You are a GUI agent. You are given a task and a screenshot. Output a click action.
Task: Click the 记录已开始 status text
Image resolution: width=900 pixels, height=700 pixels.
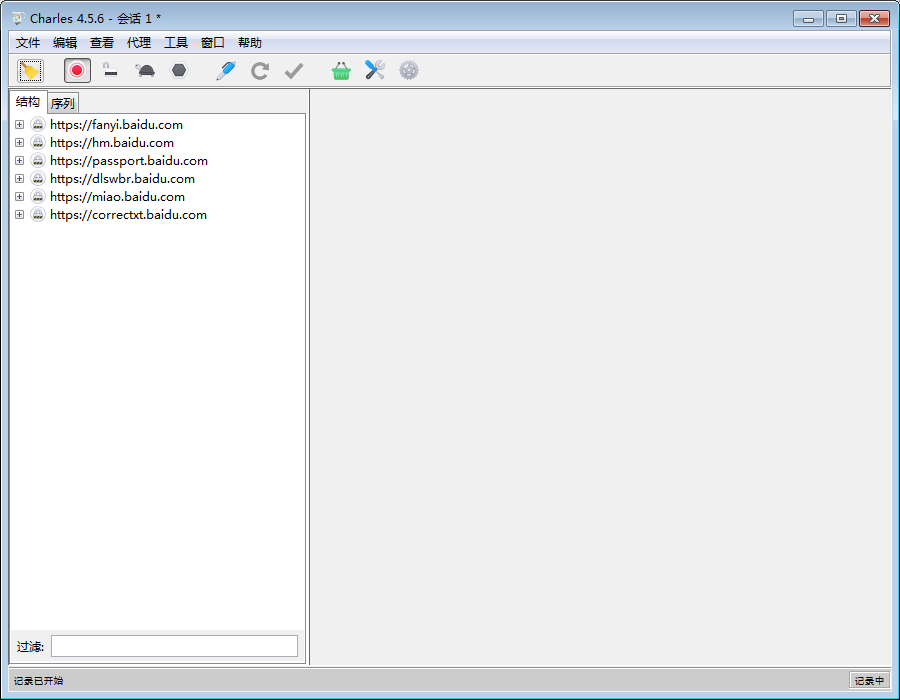coord(38,681)
